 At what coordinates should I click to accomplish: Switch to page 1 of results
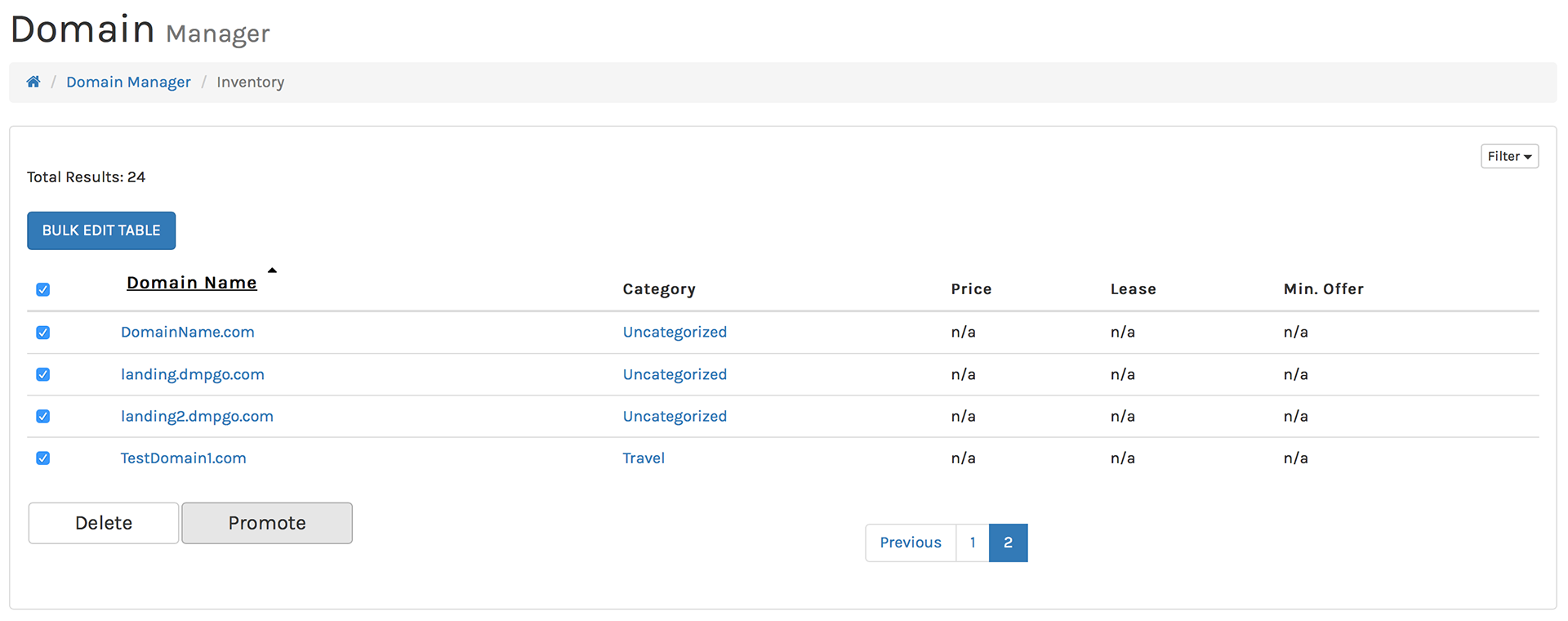click(x=972, y=543)
